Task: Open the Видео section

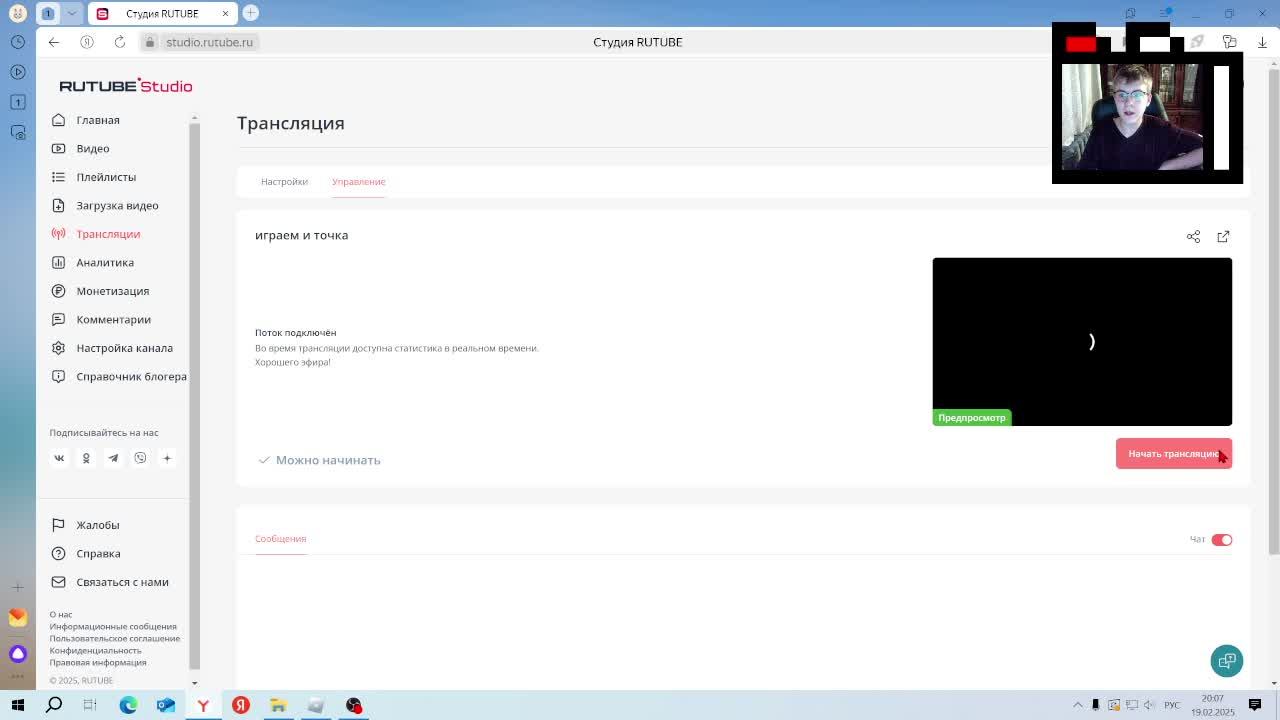Action: point(92,148)
